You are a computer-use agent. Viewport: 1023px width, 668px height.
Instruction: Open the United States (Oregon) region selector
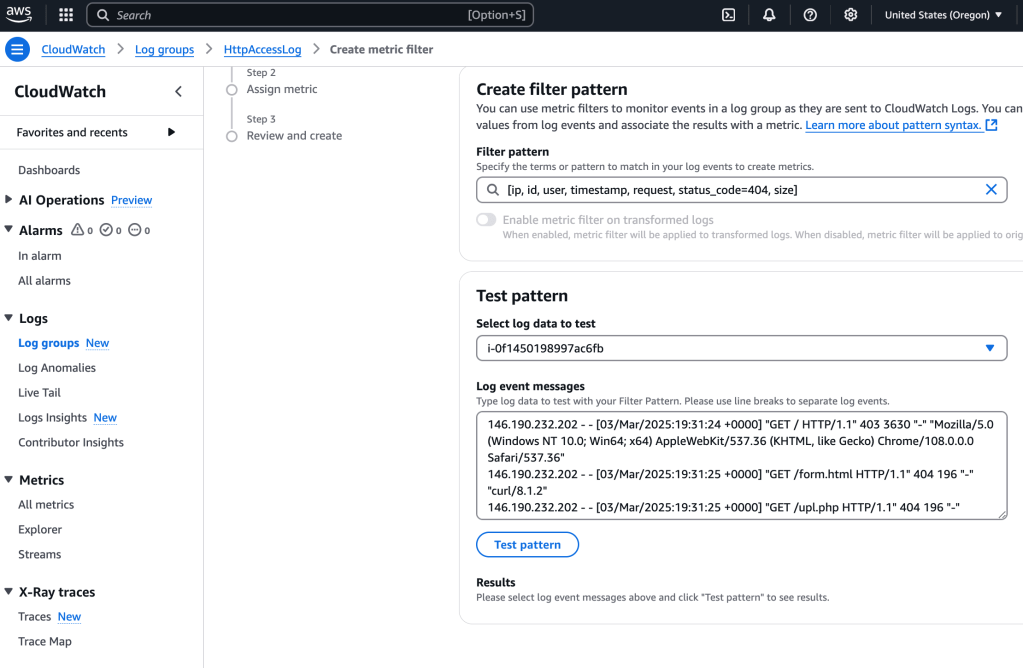click(x=943, y=15)
